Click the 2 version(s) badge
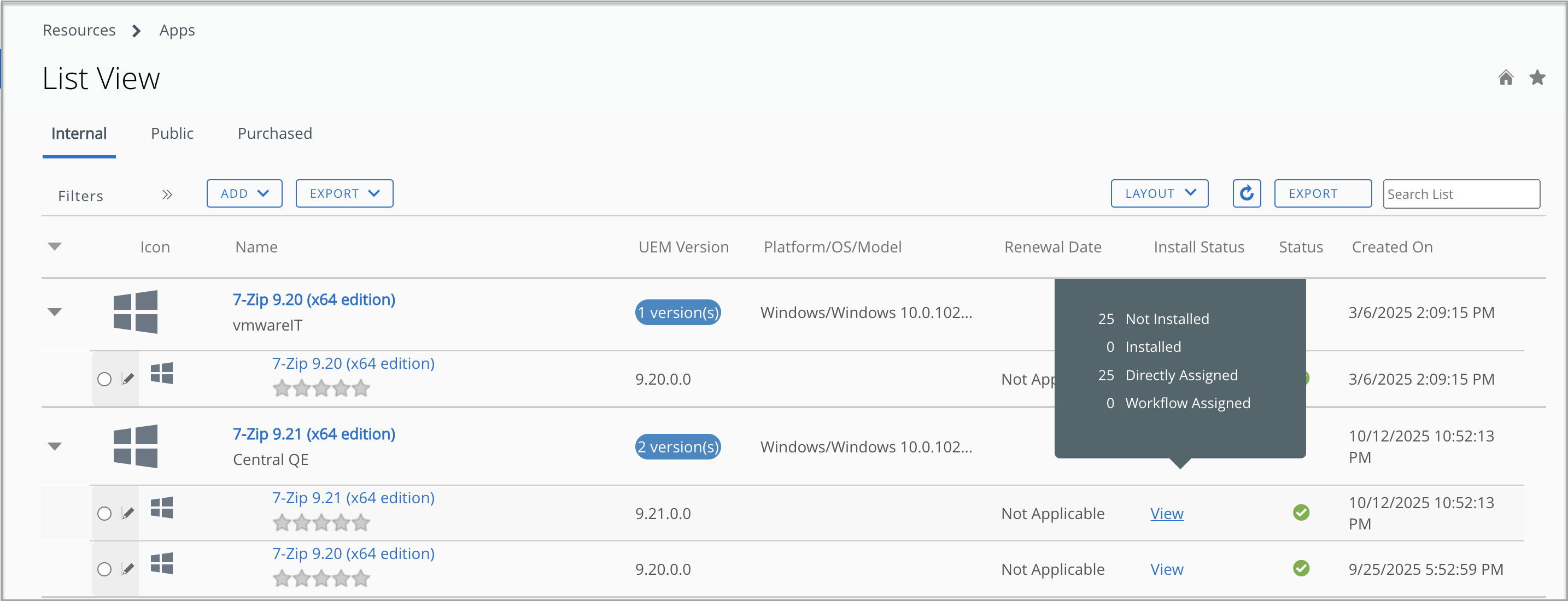This screenshot has width=1568, height=601. coord(678,446)
